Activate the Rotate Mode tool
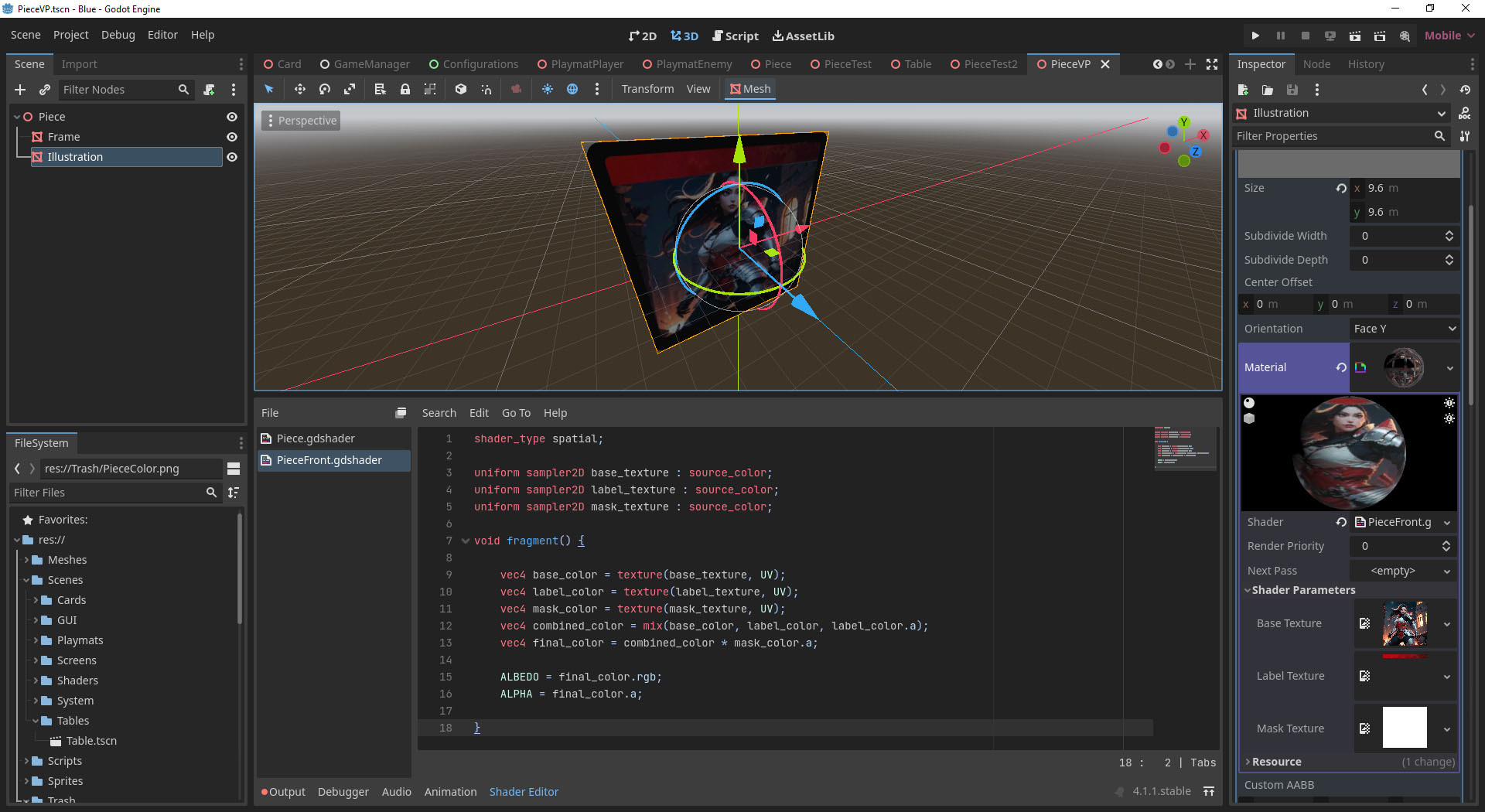This screenshot has width=1485, height=812. pos(325,89)
